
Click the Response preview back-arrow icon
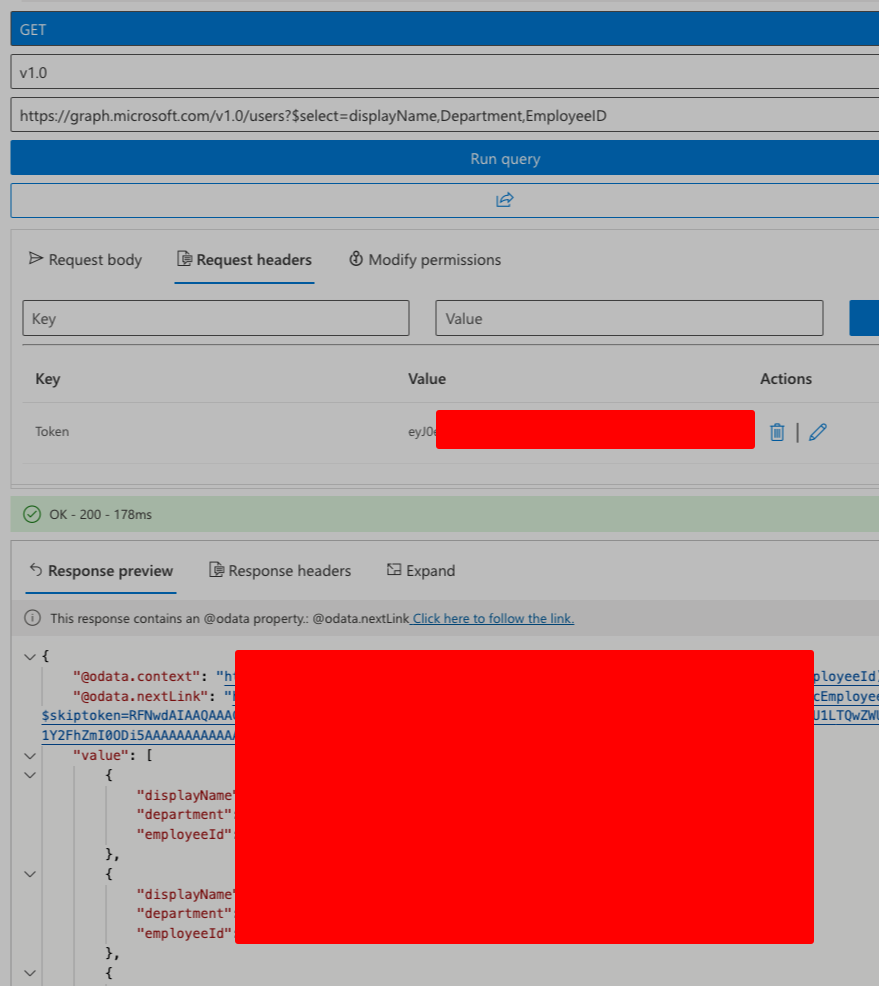36,570
